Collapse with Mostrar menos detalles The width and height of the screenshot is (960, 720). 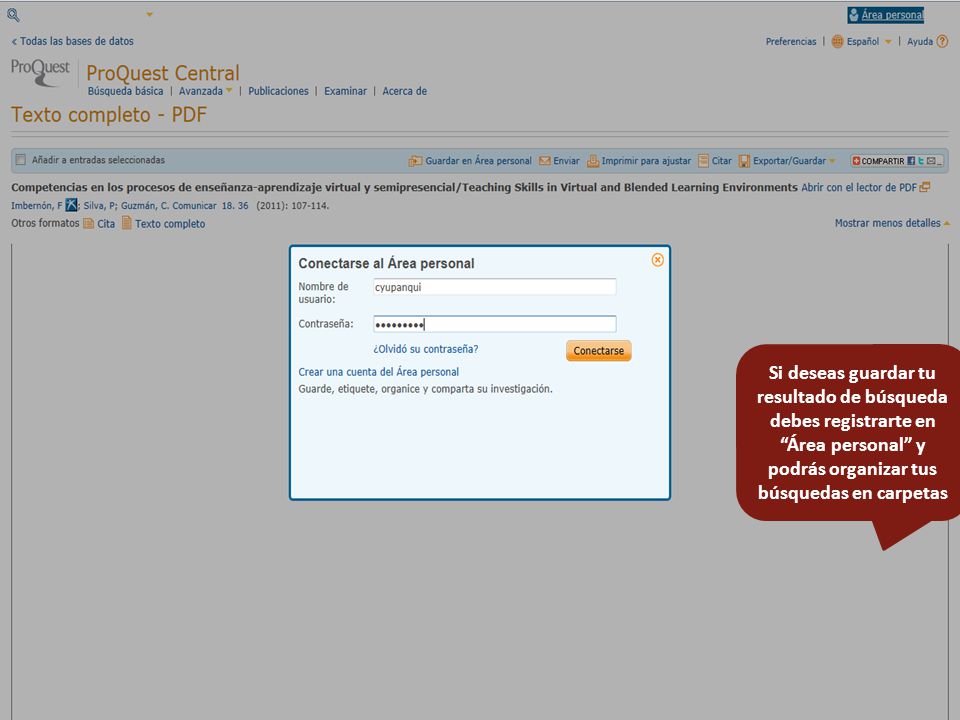tap(887, 223)
